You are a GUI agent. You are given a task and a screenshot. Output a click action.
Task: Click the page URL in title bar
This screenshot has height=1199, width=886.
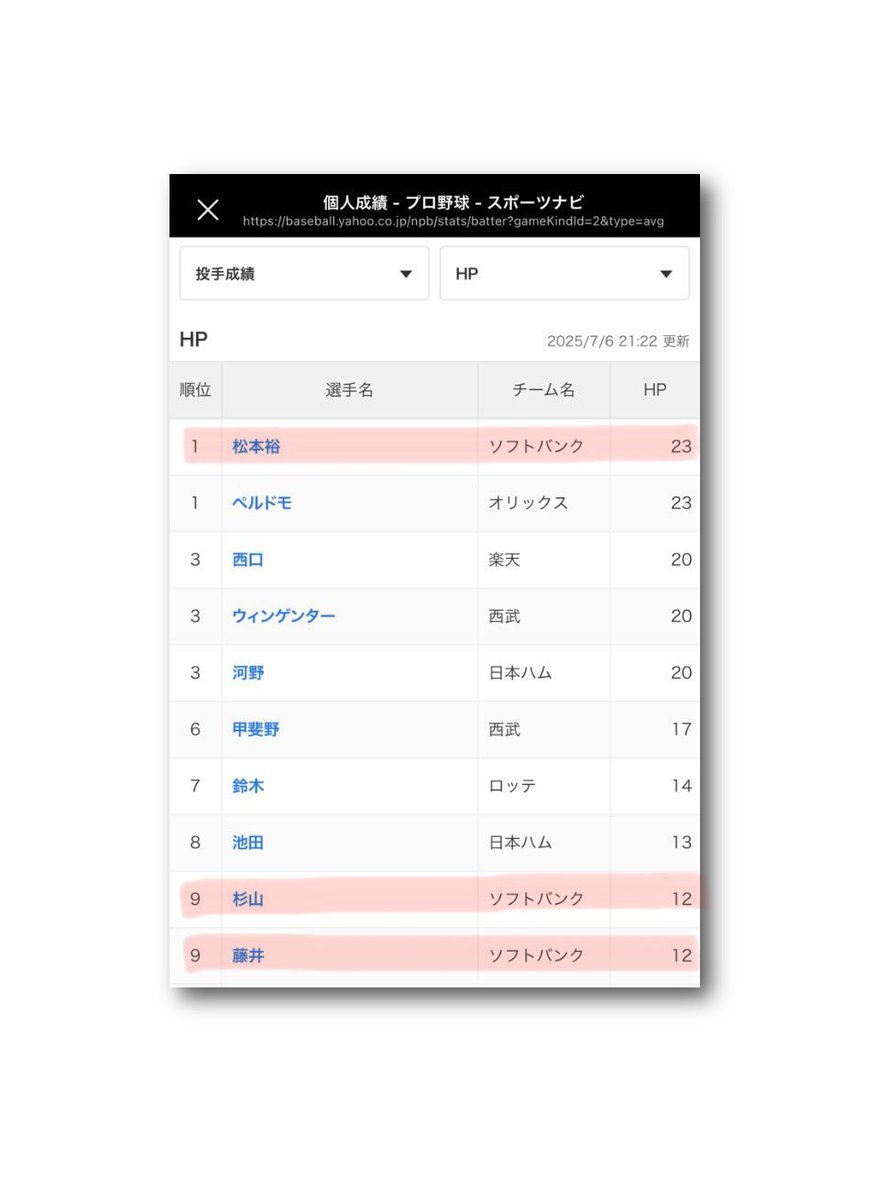click(453, 221)
